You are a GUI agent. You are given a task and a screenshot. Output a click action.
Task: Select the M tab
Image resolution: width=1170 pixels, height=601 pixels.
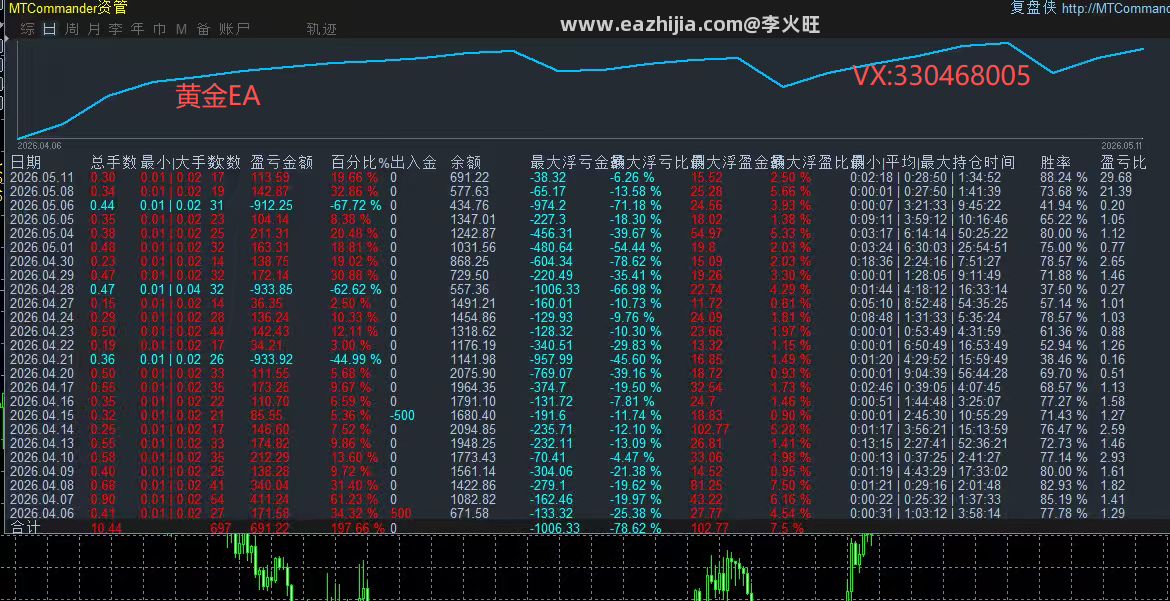tap(181, 29)
